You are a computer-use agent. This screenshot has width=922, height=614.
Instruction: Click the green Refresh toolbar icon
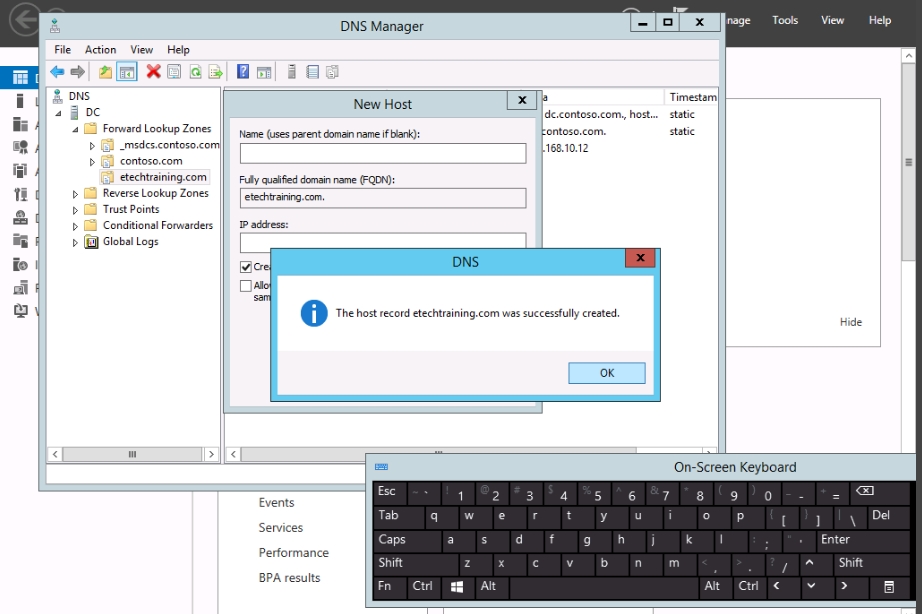click(x=195, y=72)
